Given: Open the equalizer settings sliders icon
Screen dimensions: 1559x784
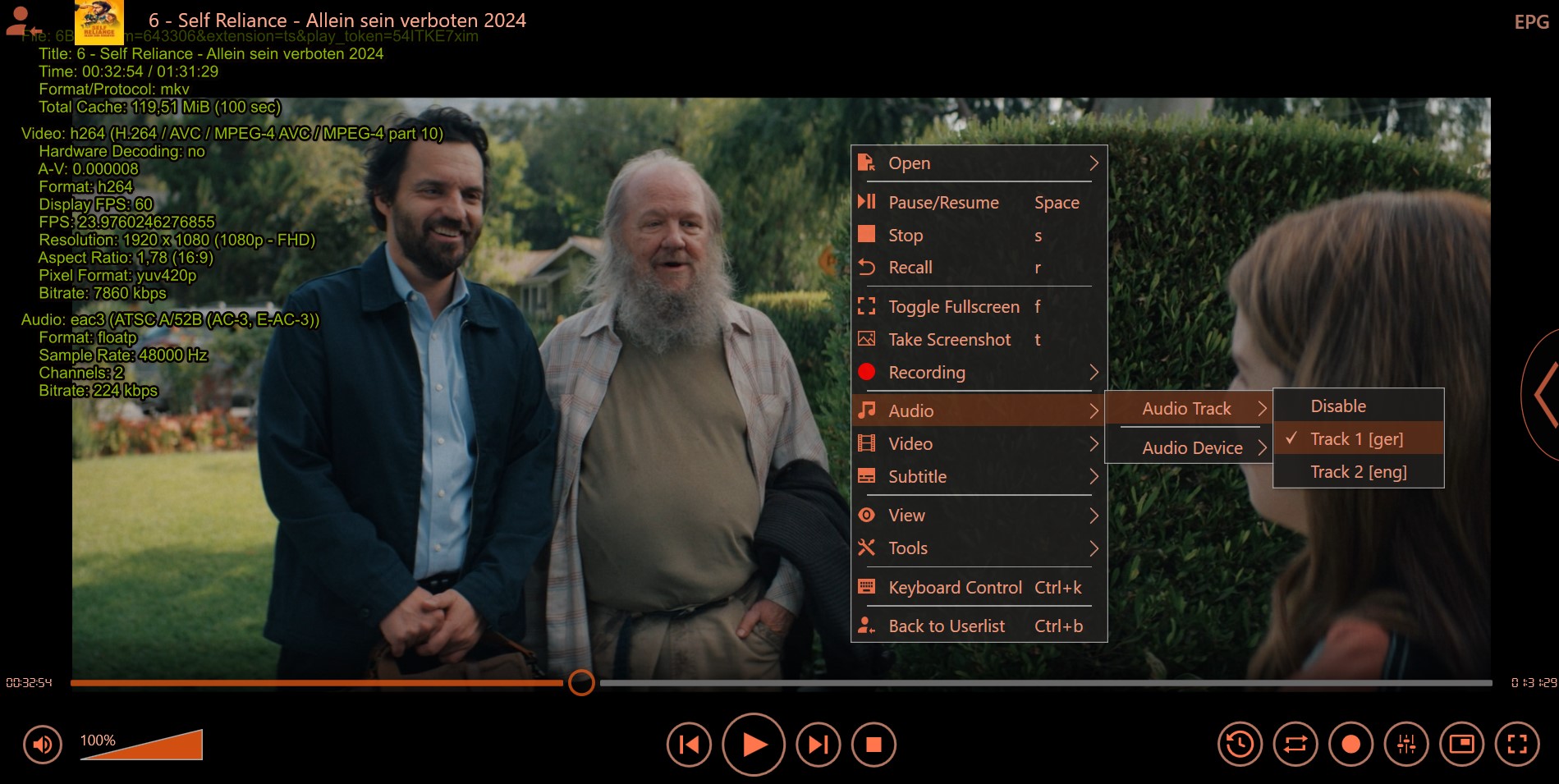Looking at the screenshot, I should pos(1406,745).
